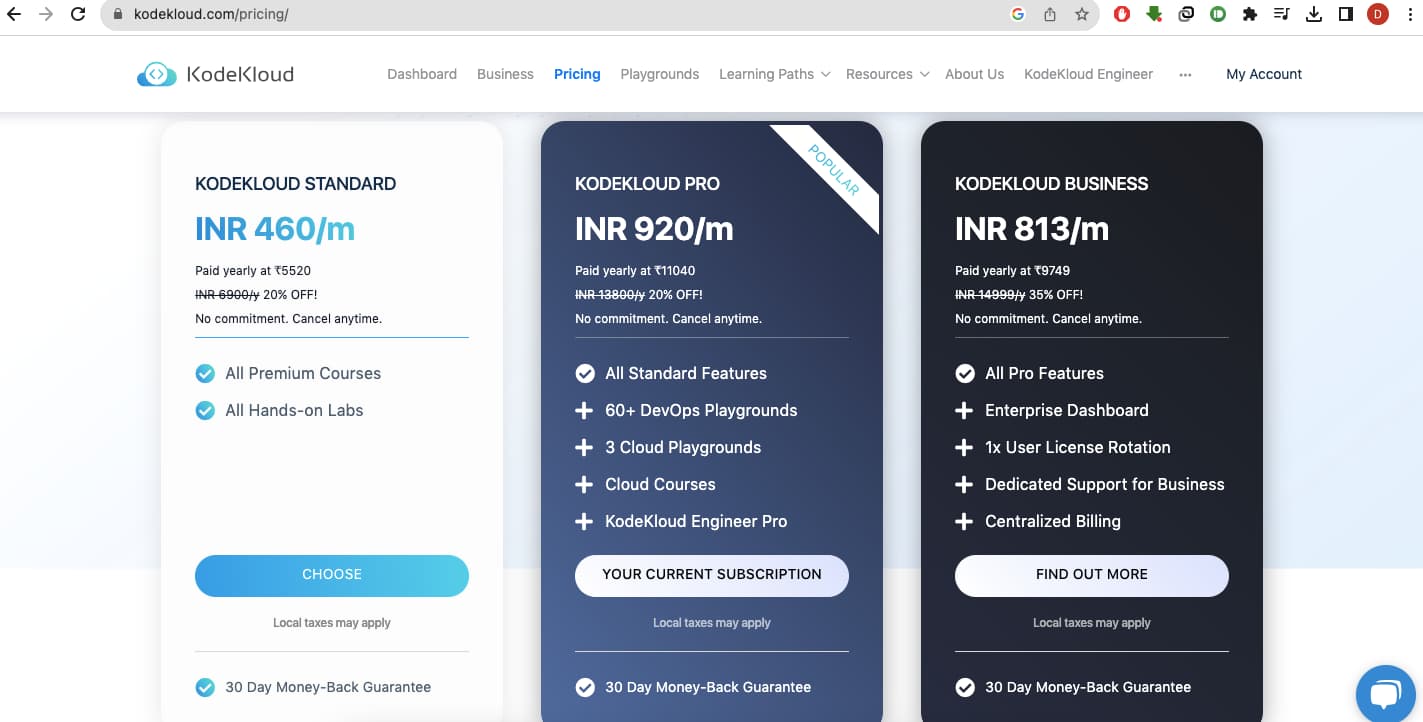Viewport: 1423px width, 722px height.
Task: Open My Account
Action: click(1264, 74)
